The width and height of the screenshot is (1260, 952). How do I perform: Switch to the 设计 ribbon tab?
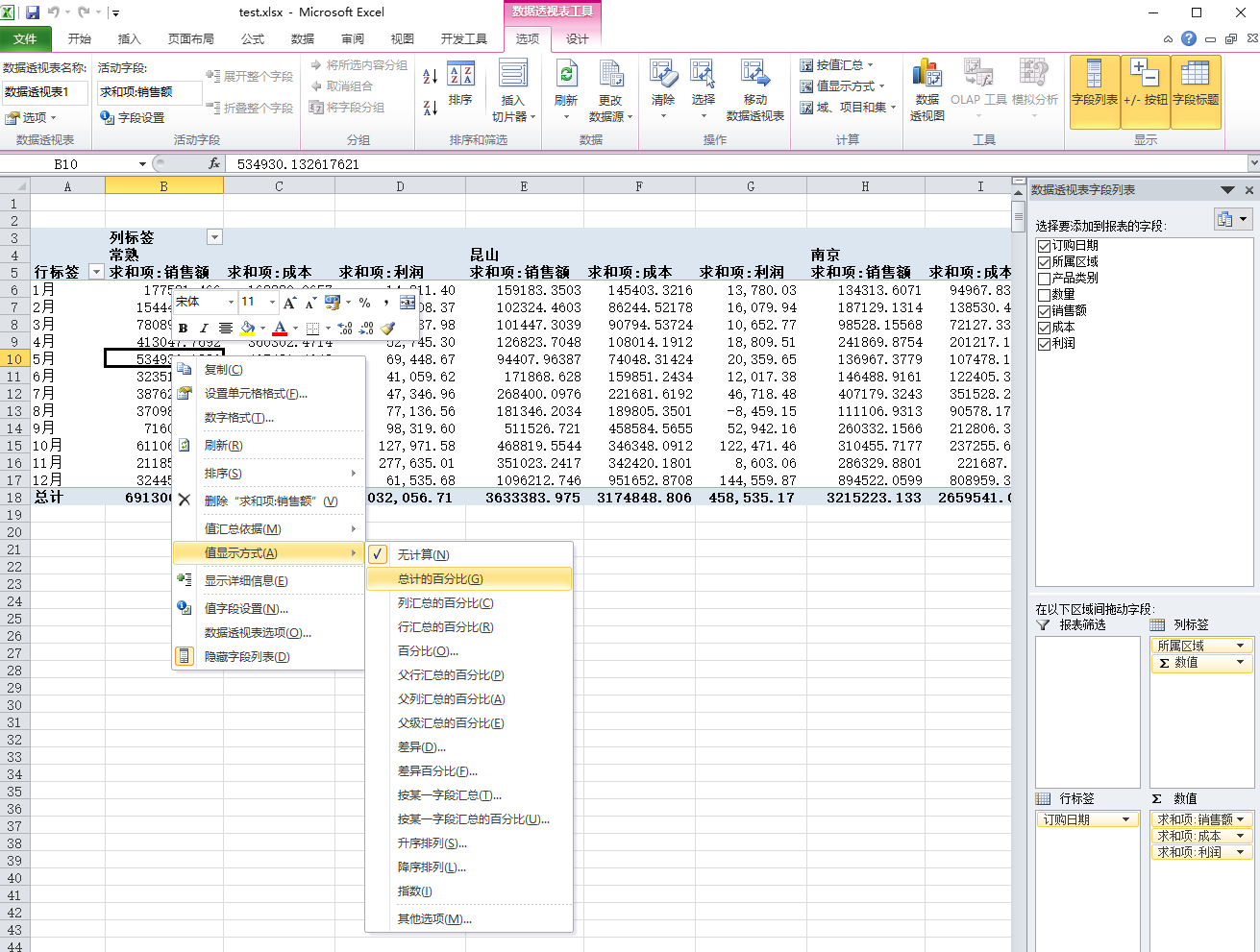[577, 39]
